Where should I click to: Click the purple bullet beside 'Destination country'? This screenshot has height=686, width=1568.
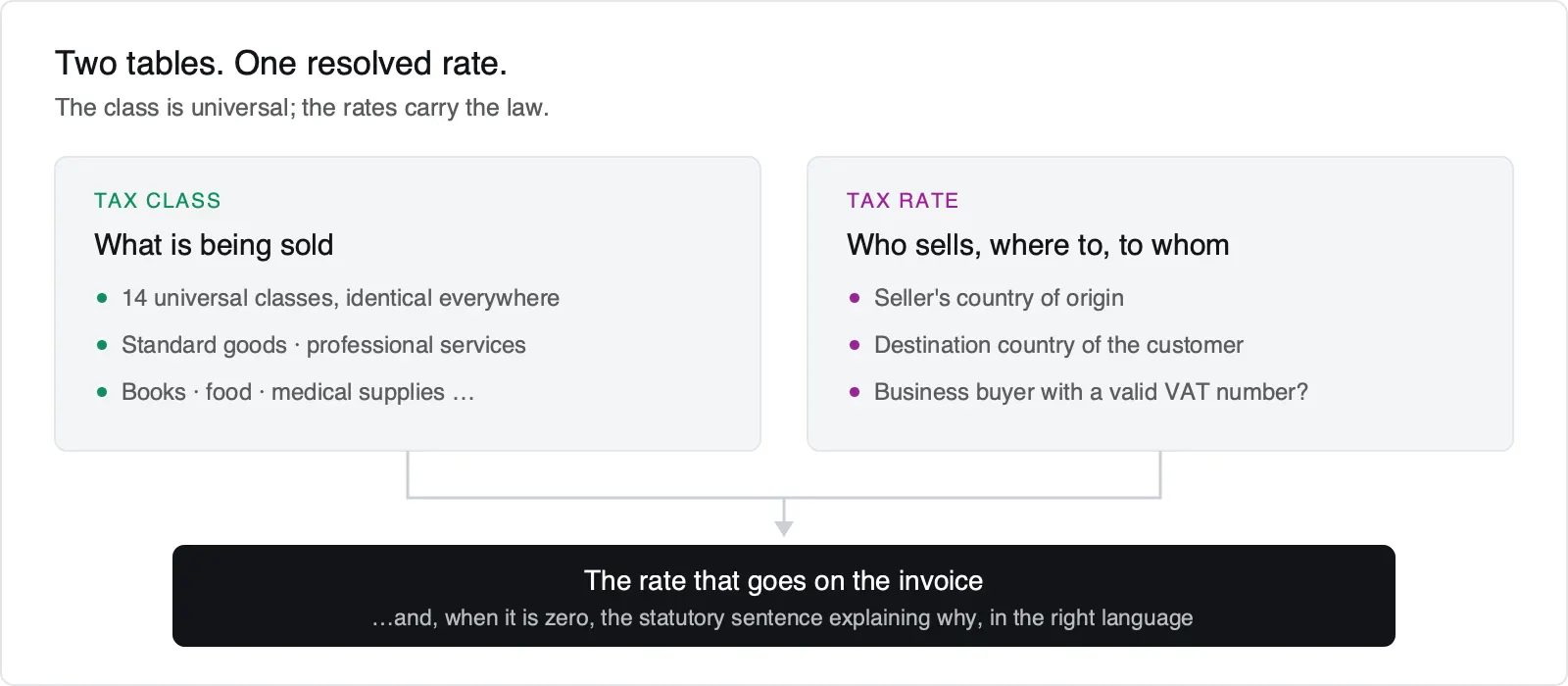pos(855,345)
